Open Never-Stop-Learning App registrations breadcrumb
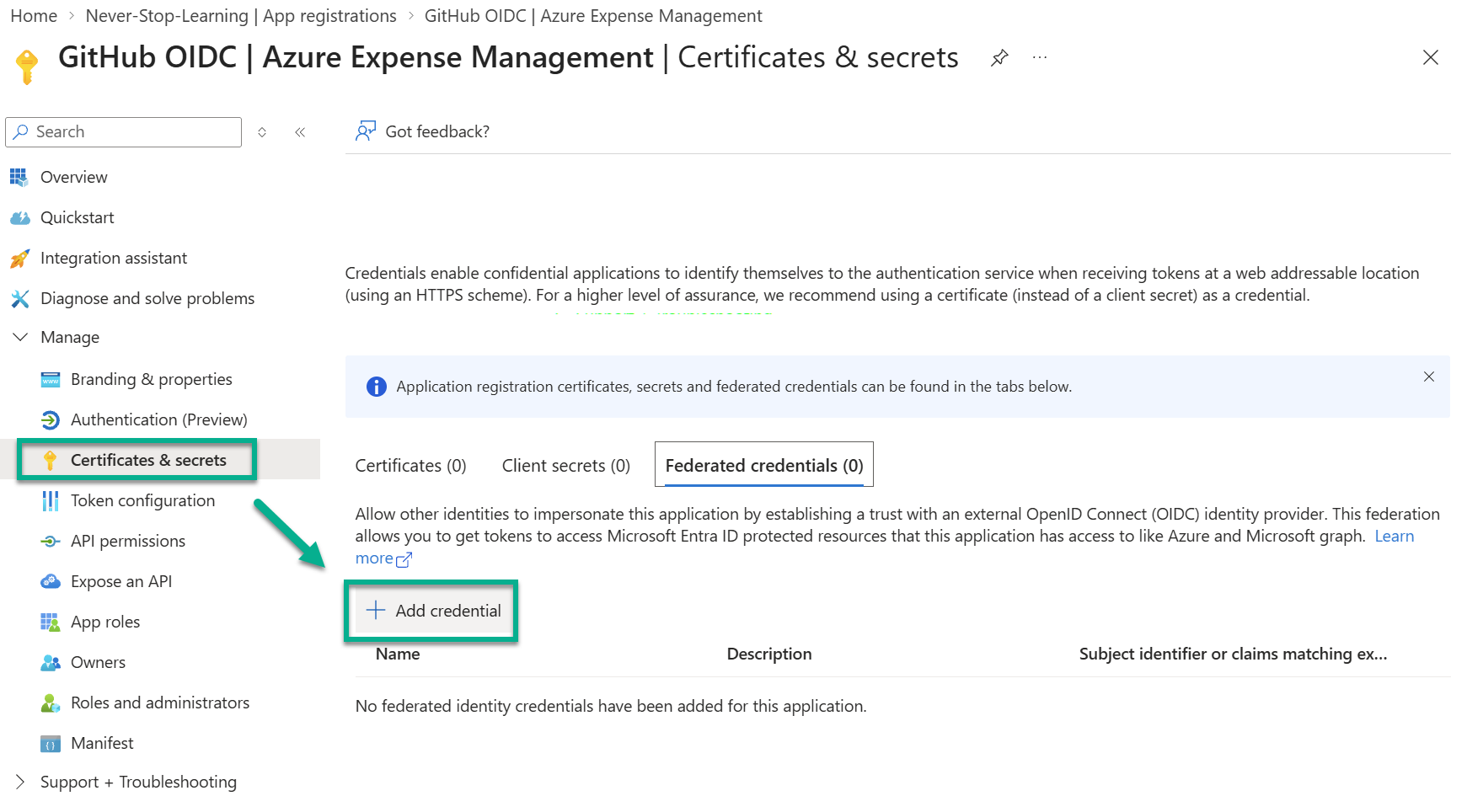 tap(241, 16)
